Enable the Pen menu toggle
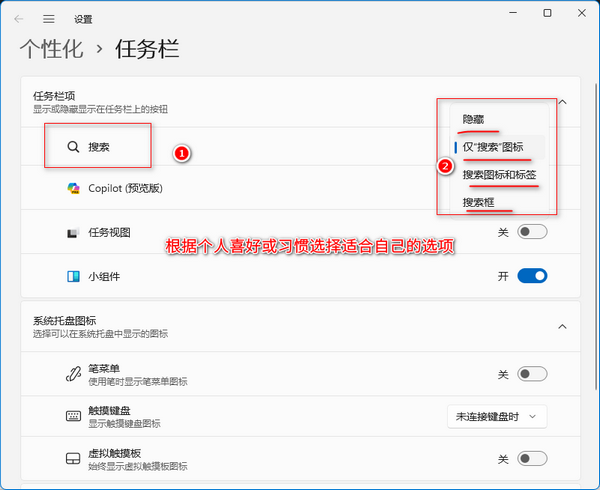 pyautogui.click(x=532, y=374)
